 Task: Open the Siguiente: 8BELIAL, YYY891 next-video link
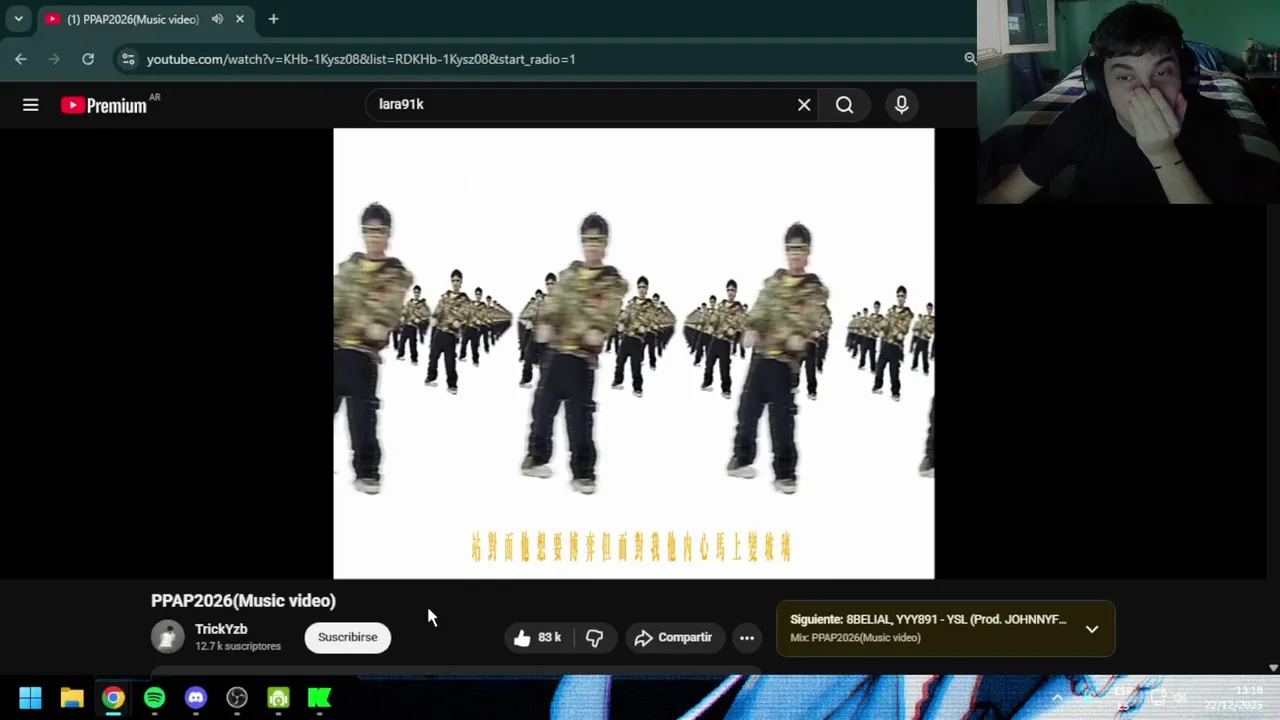928,620
